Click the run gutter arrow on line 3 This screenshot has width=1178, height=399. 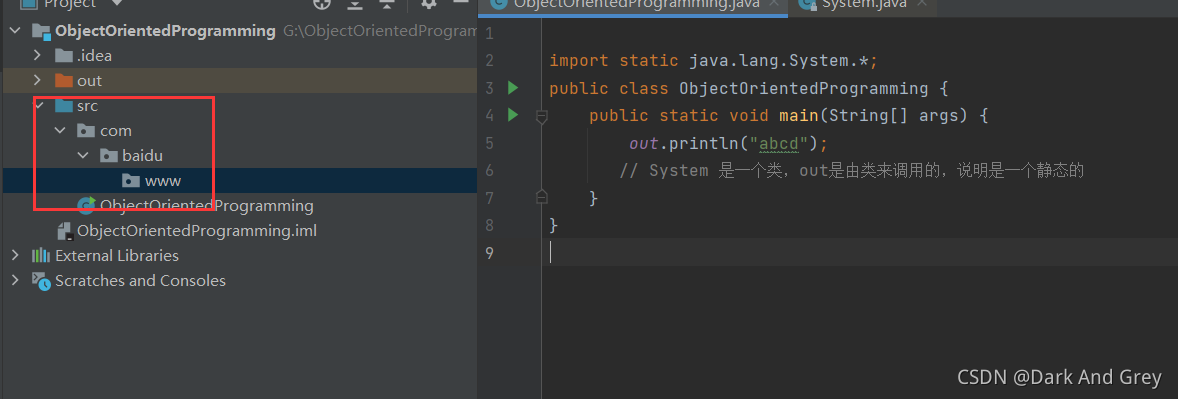point(513,88)
